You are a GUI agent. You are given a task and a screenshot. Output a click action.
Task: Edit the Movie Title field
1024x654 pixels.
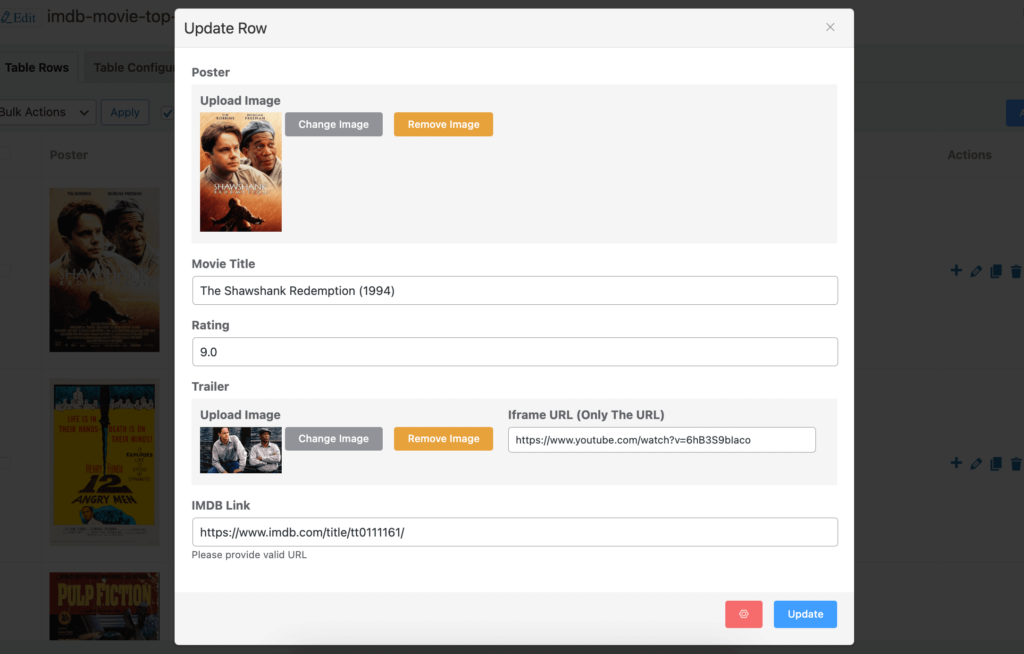[x=515, y=290]
